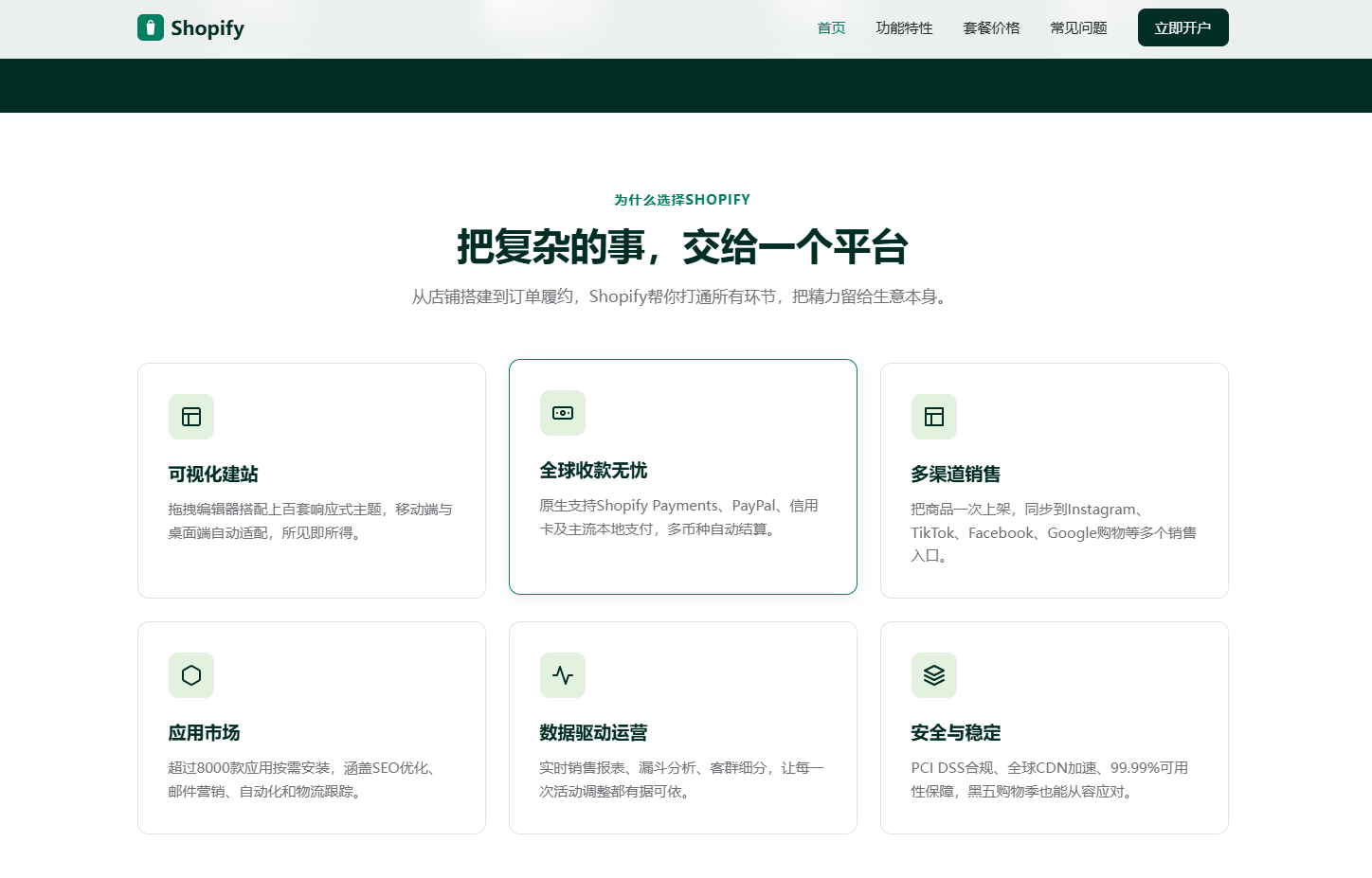The width and height of the screenshot is (1372, 878).
Task: Click the 数据驱动运营 activity pulse icon
Action: 563,675
